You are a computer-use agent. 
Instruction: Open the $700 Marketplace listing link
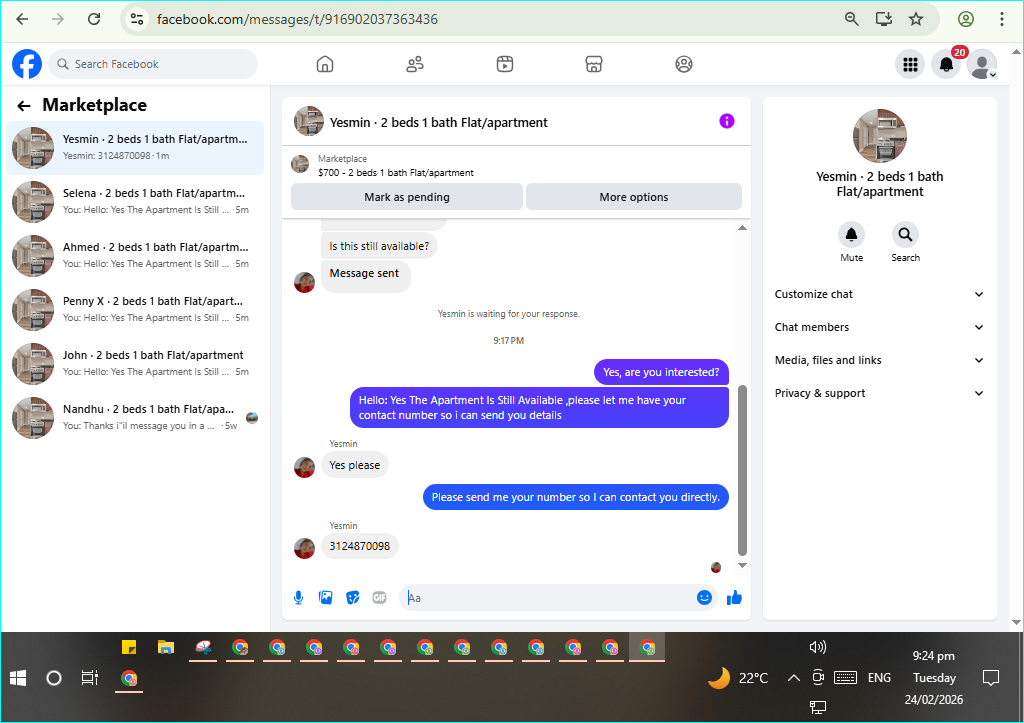coord(396,172)
